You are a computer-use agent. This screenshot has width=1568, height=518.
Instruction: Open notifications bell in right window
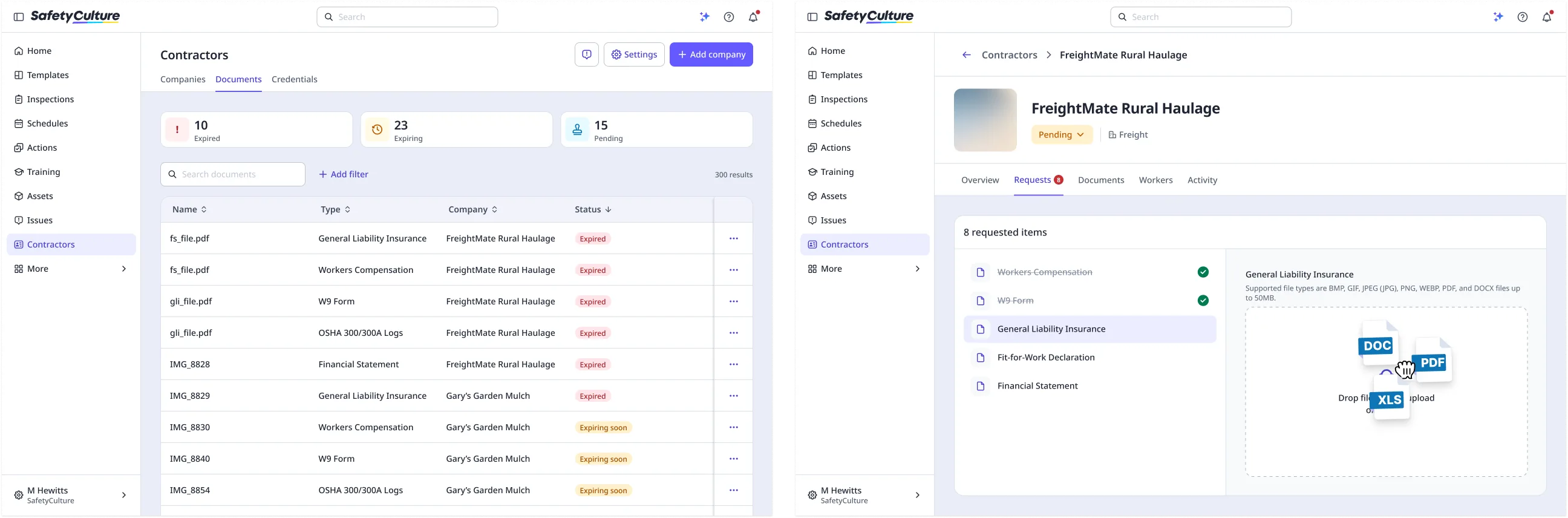(x=1547, y=17)
